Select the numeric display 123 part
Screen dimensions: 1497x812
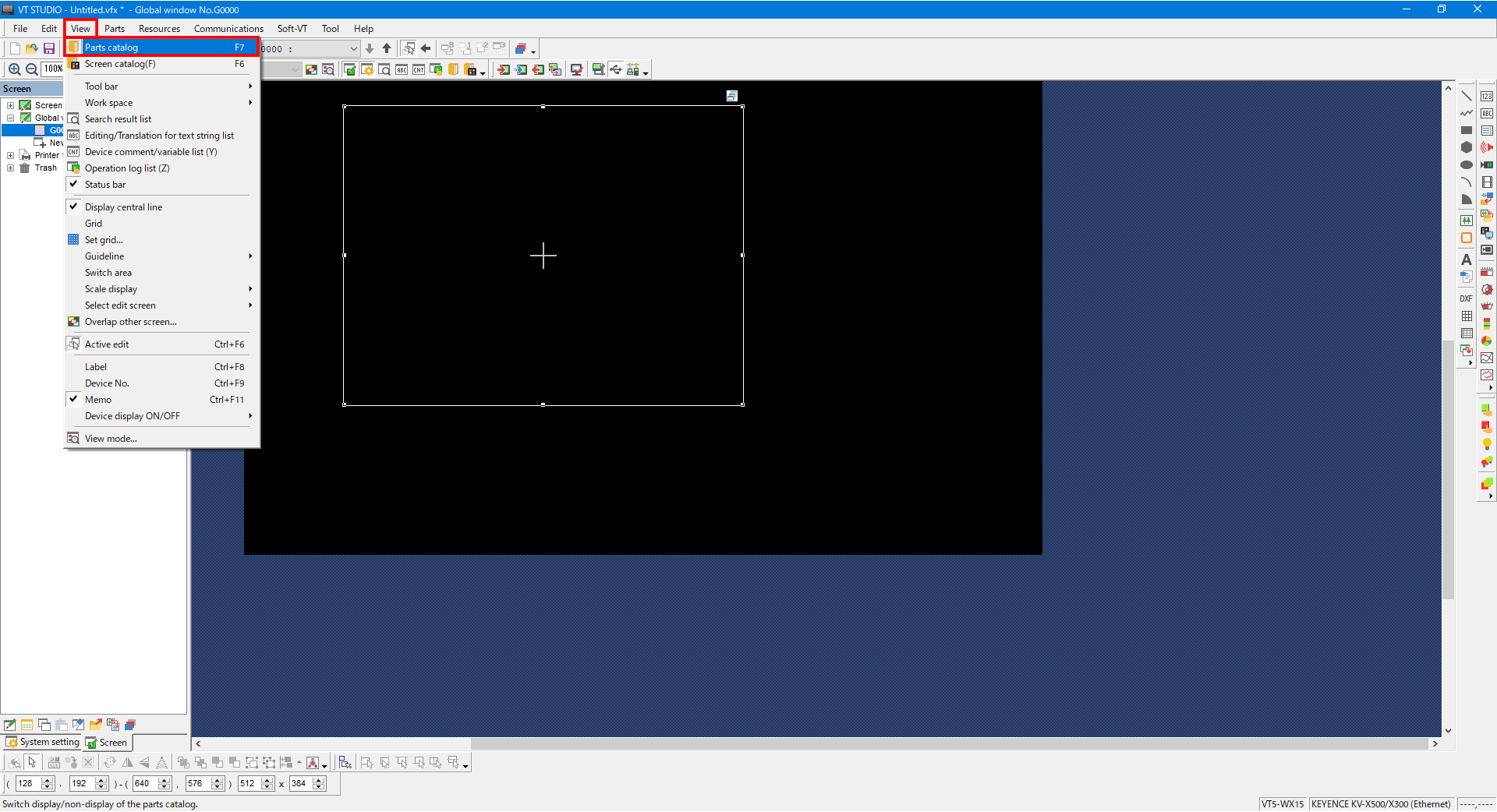point(1487,96)
